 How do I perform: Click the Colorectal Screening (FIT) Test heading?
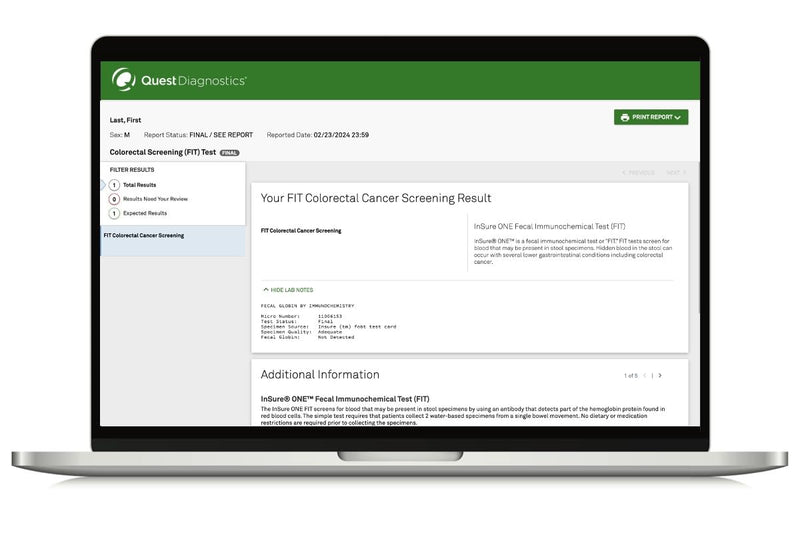(x=162, y=152)
